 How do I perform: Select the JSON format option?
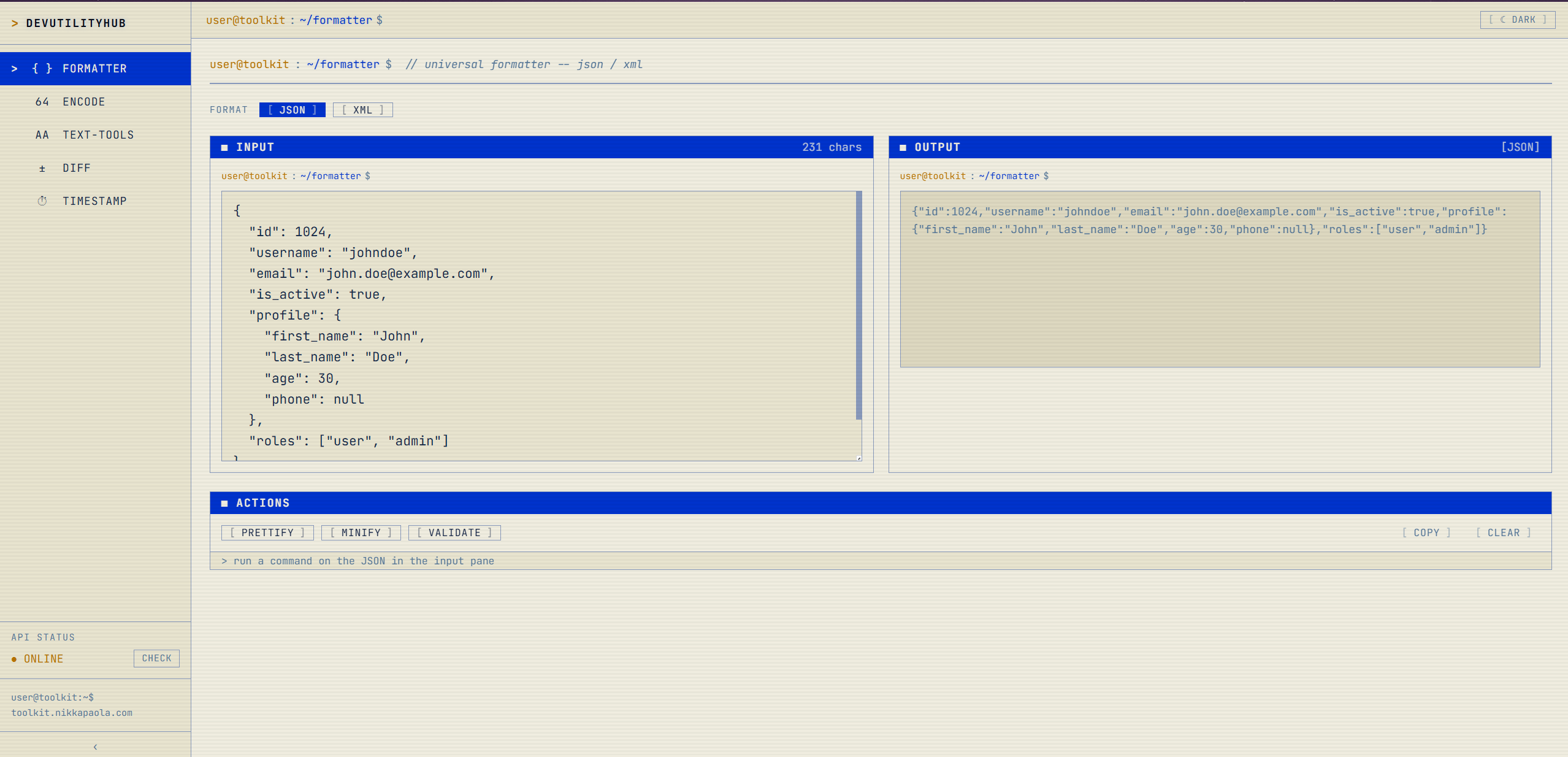pos(292,110)
